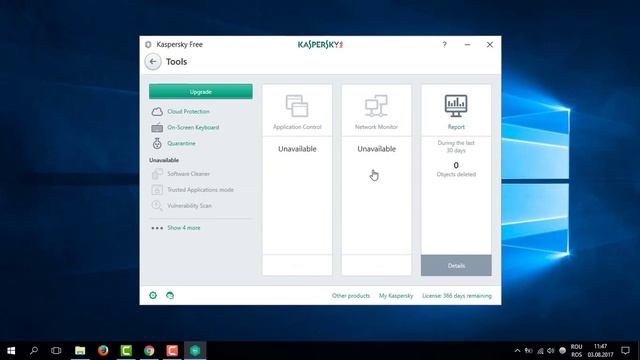
Task: Open Task View on the taskbar
Action: click(56, 351)
